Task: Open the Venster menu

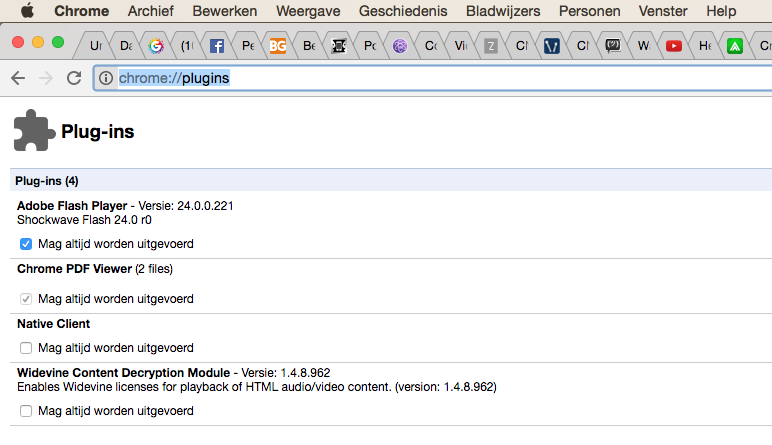Action: click(663, 11)
